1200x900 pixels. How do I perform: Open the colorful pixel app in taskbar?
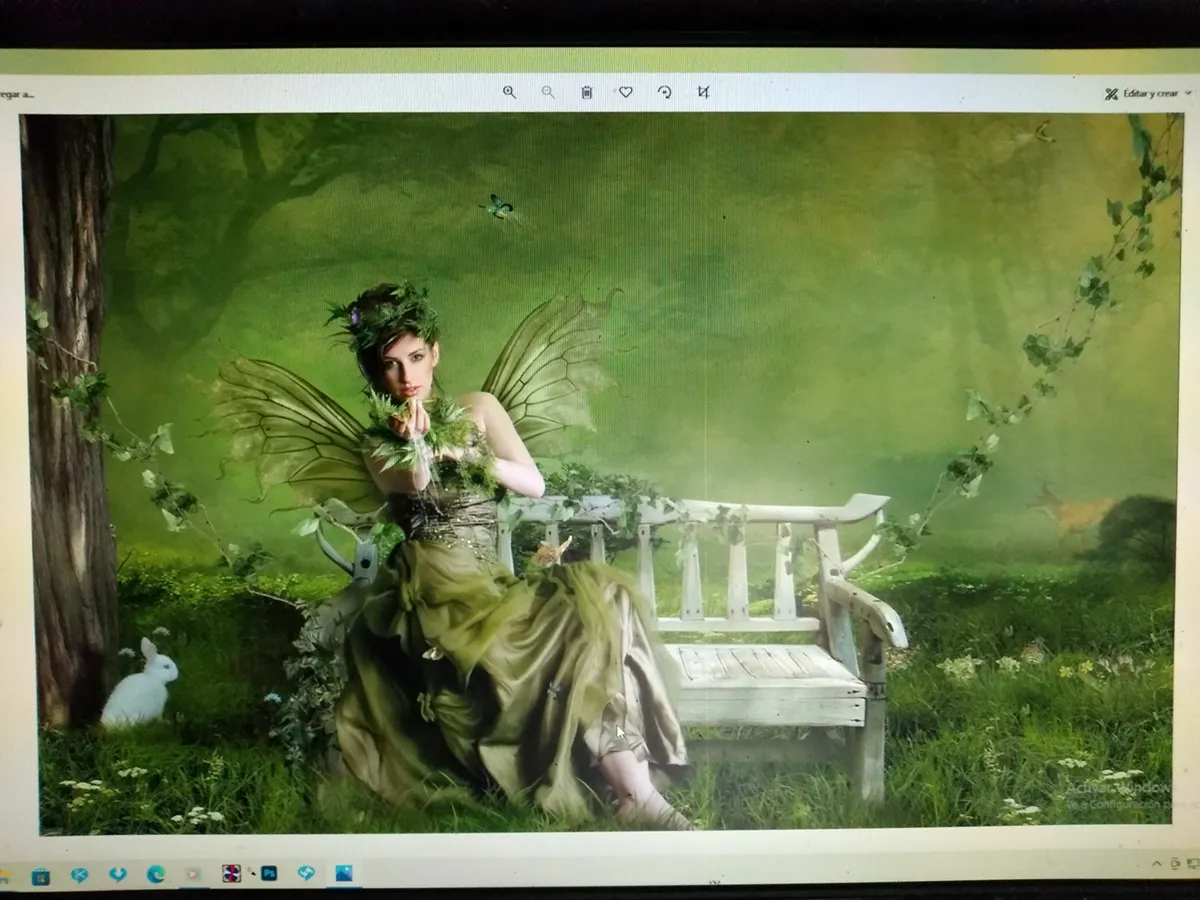(231, 873)
